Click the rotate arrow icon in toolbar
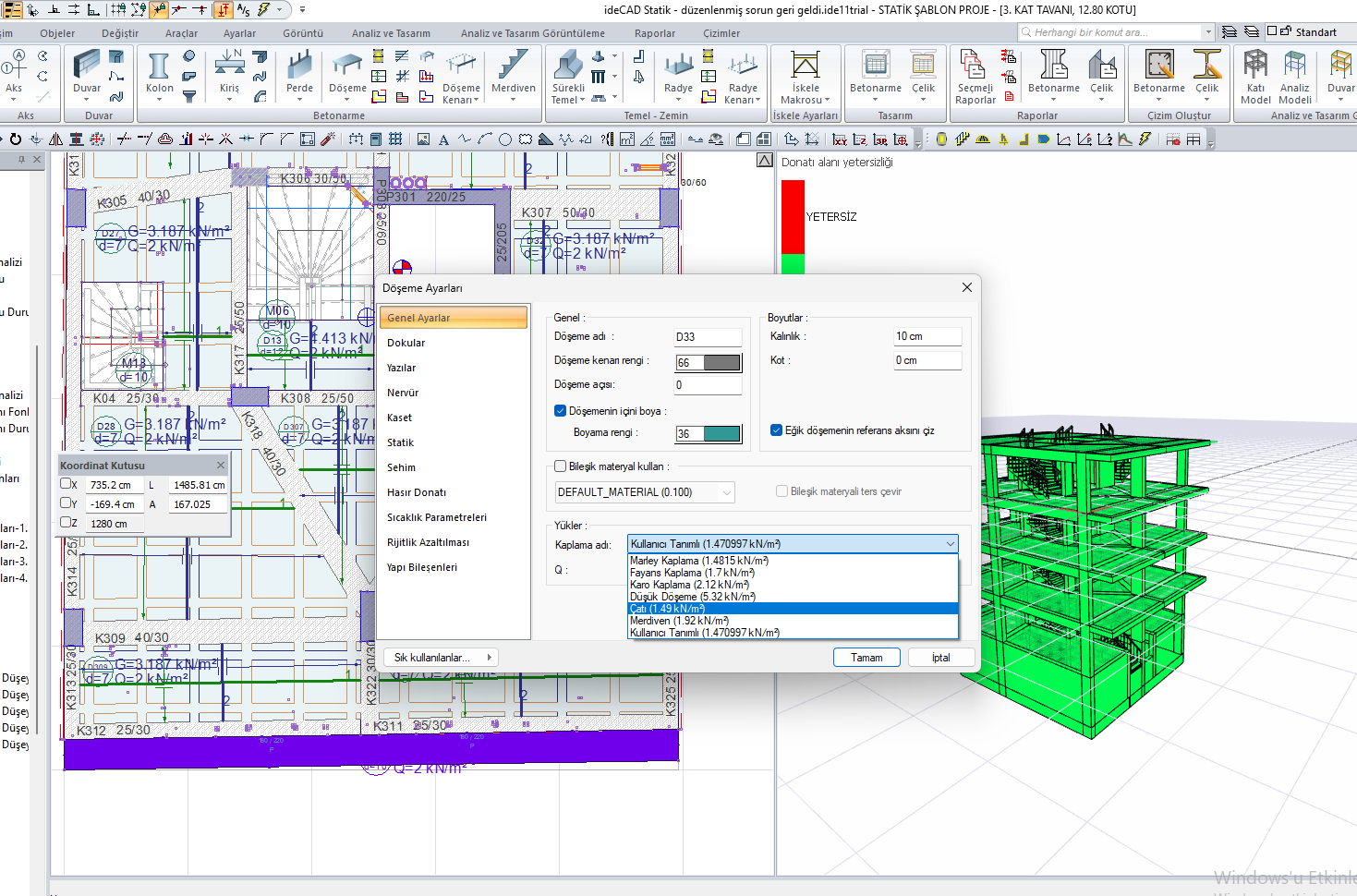This screenshot has width=1357, height=896. click(16, 139)
